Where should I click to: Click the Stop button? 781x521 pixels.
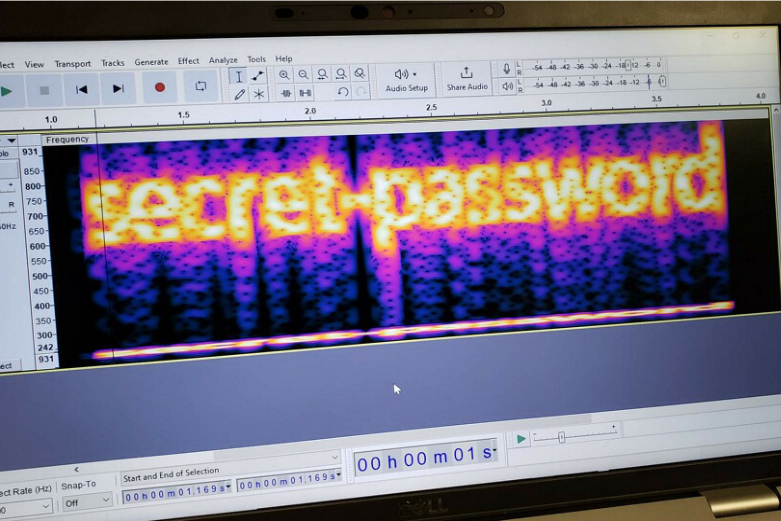[44, 90]
